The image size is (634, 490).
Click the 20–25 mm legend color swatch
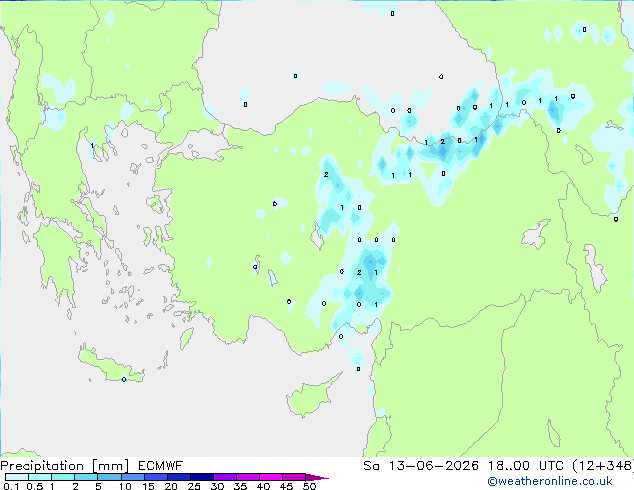tap(179, 477)
